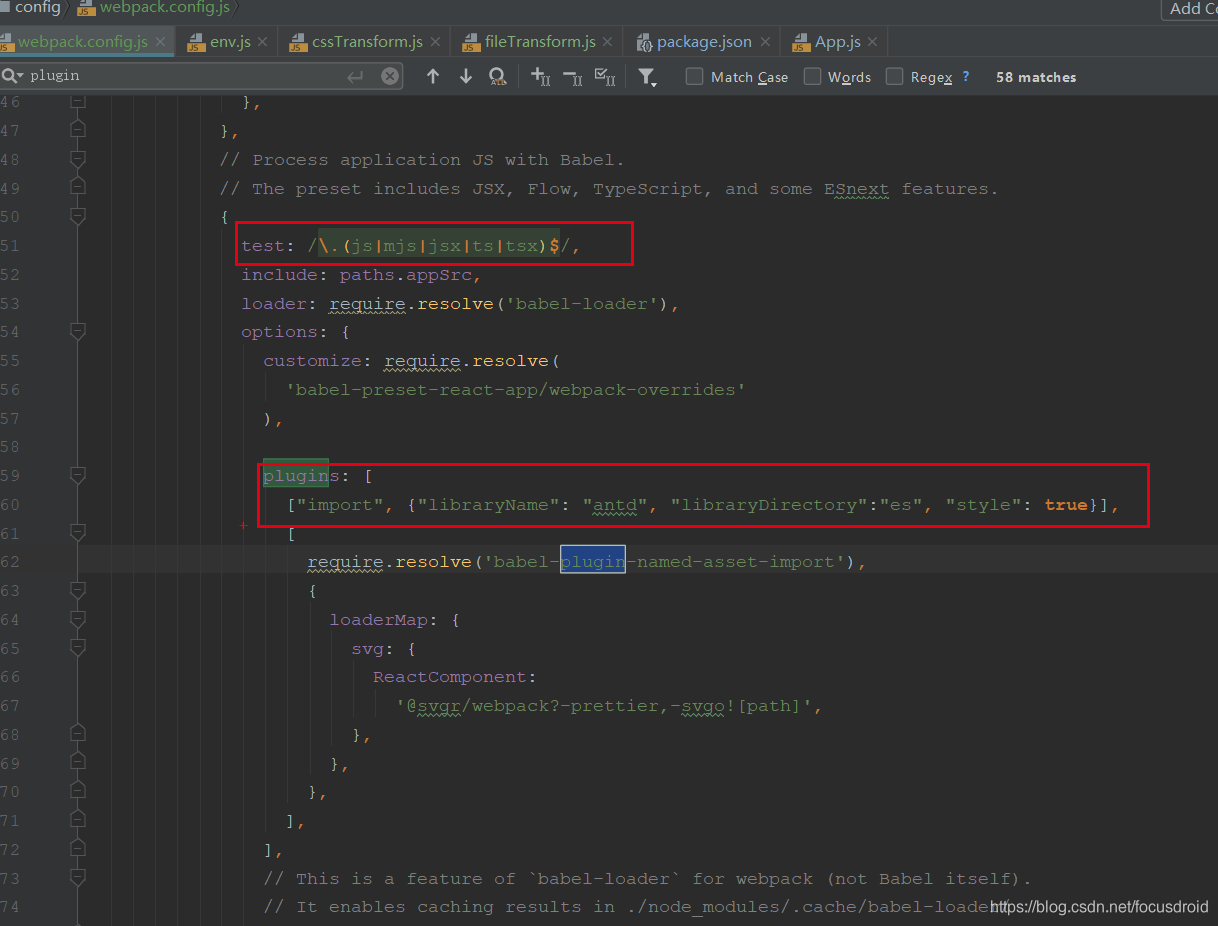Click line number 51 in gutter
Screen dimensions: 1218x926
point(10,246)
